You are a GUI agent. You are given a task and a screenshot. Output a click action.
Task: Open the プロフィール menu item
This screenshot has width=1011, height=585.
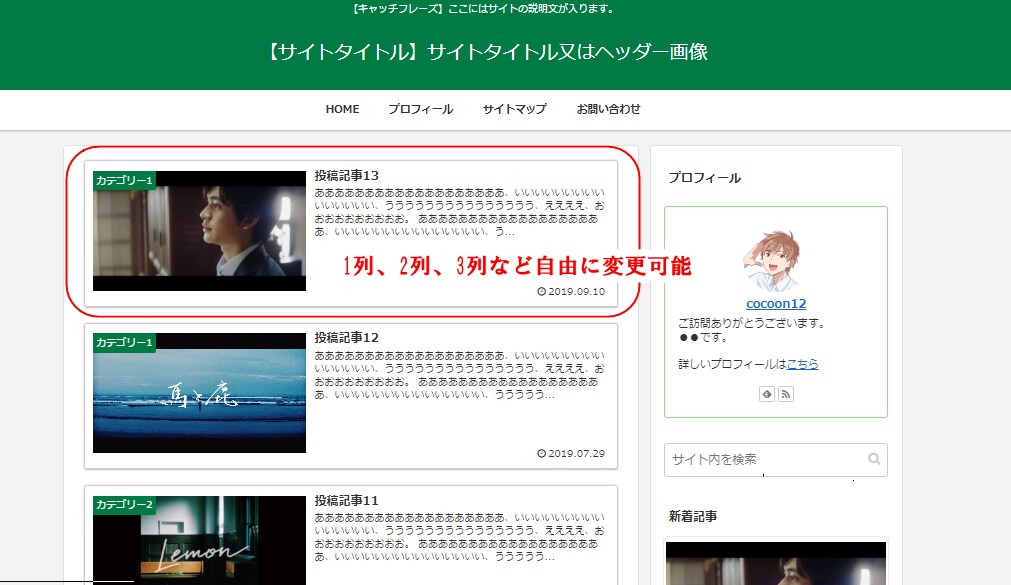click(420, 109)
